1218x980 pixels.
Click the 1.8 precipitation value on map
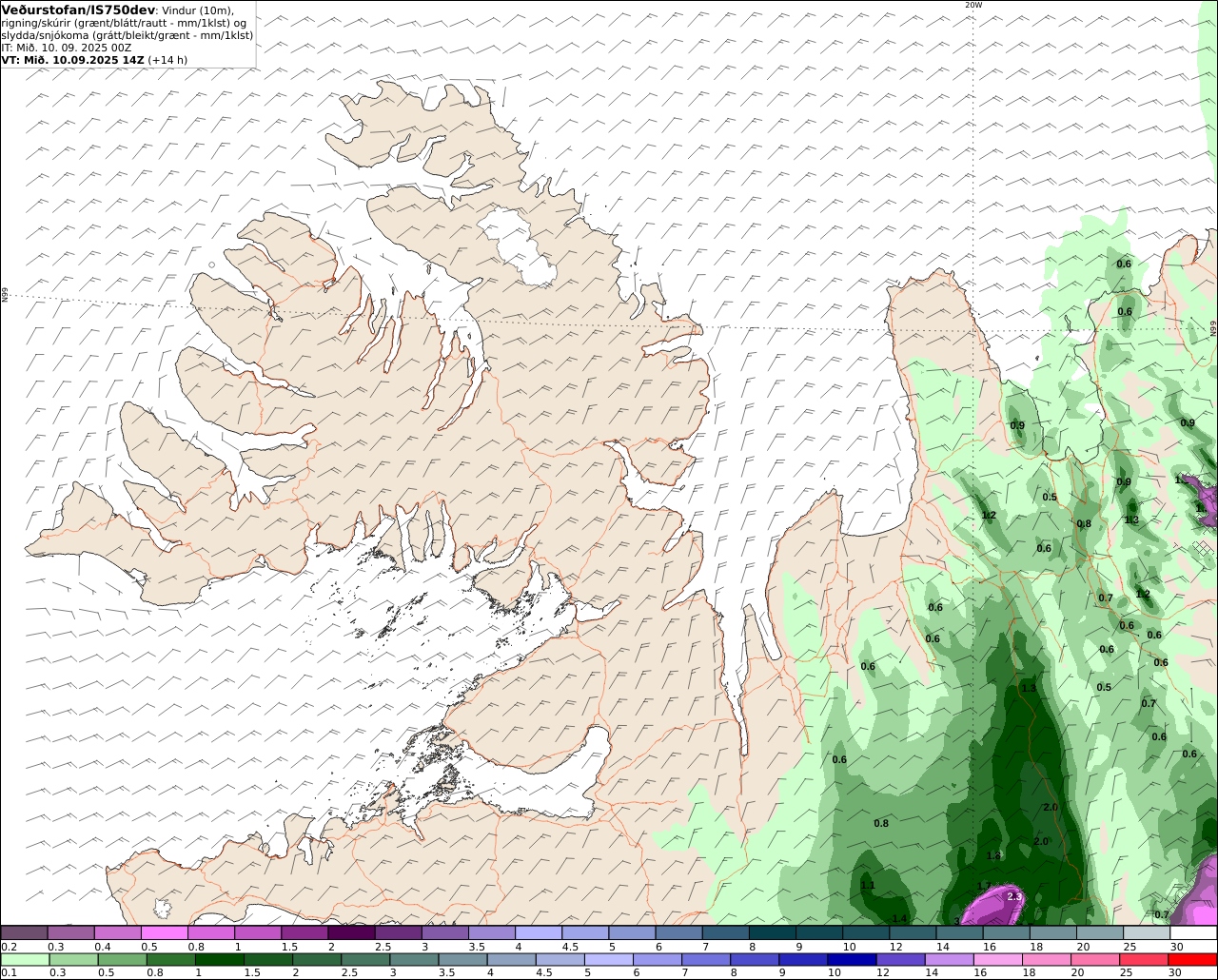point(994,856)
